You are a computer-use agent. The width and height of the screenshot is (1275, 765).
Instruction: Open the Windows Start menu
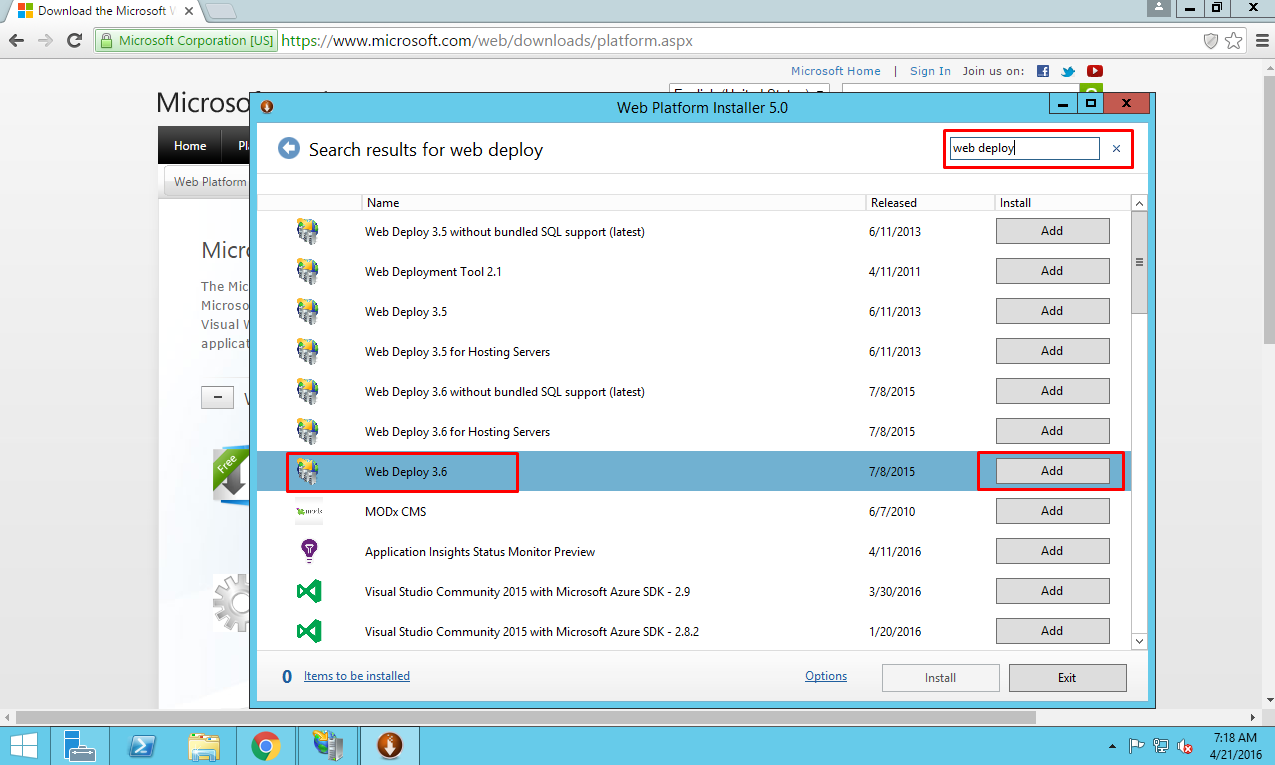tap(24, 746)
